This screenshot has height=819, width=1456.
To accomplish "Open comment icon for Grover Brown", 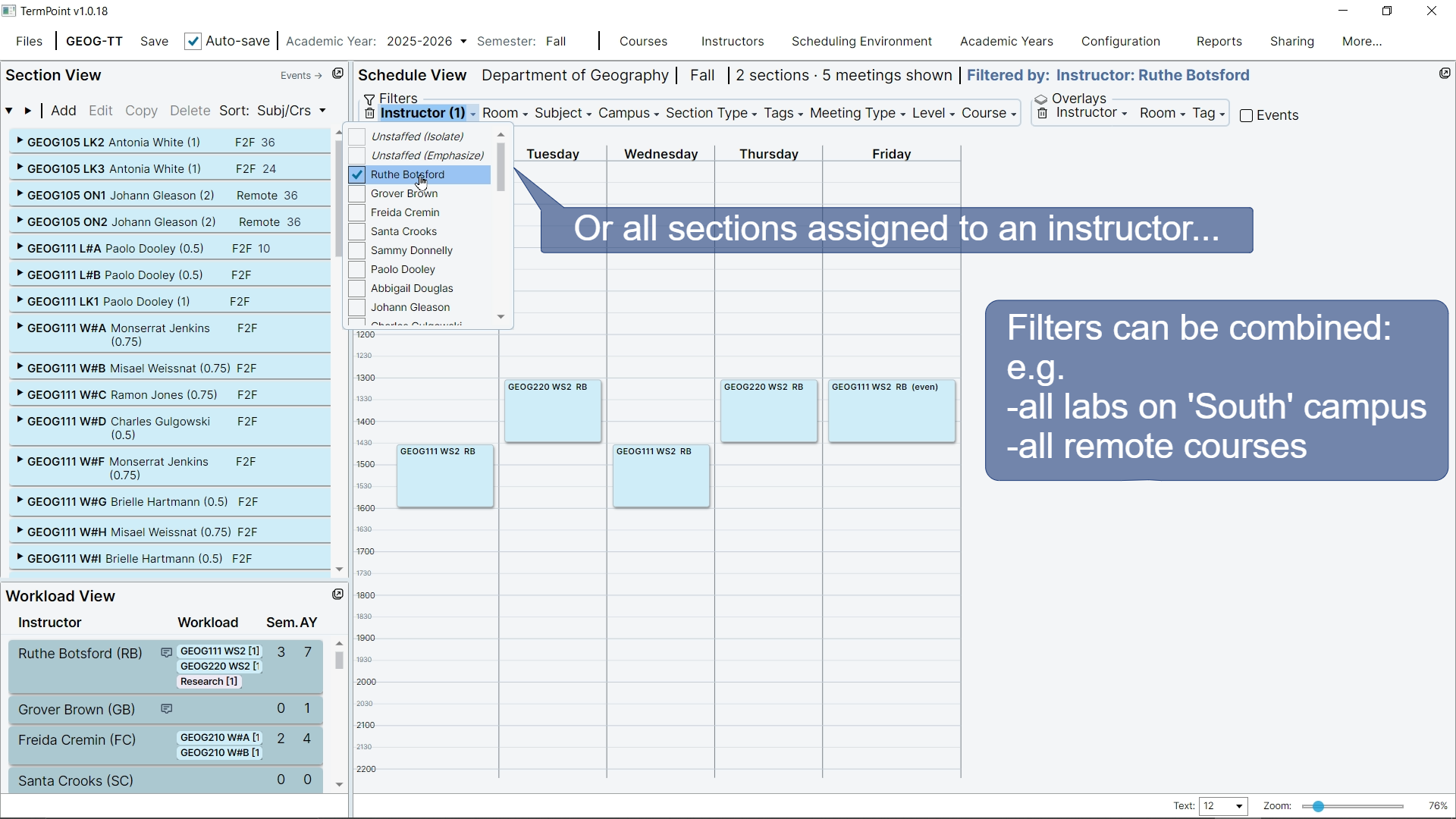I will [x=167, y=709].
